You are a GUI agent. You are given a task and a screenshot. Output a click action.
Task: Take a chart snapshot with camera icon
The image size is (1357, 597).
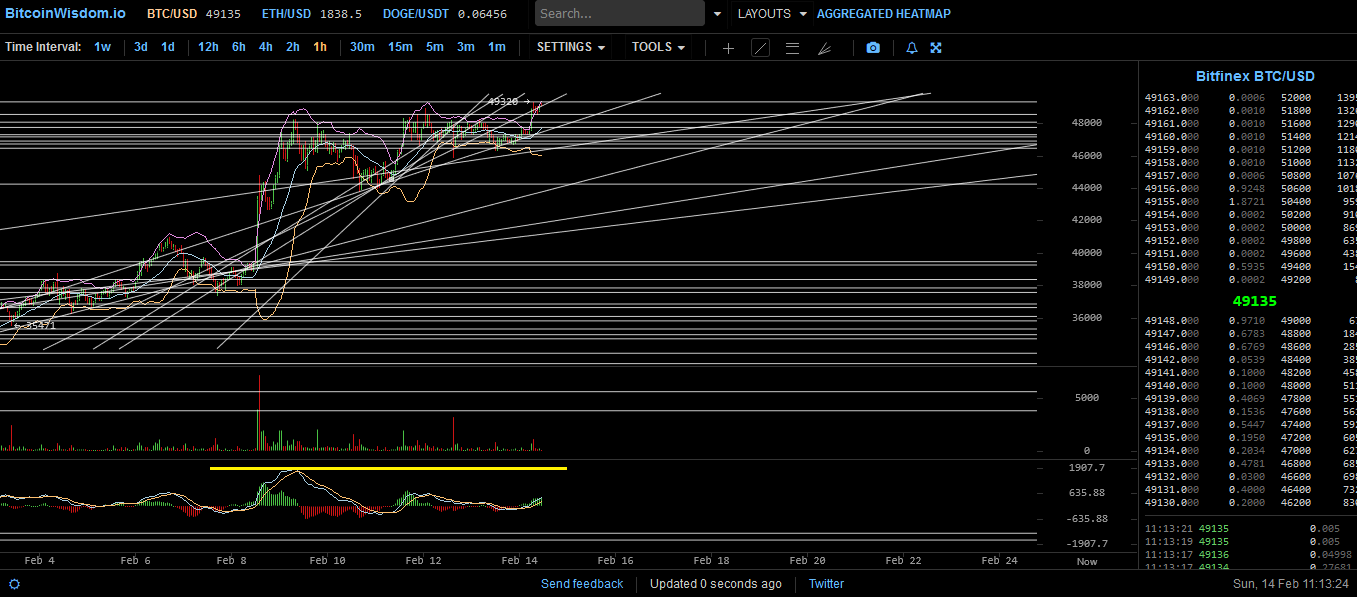tap(873, 48)
